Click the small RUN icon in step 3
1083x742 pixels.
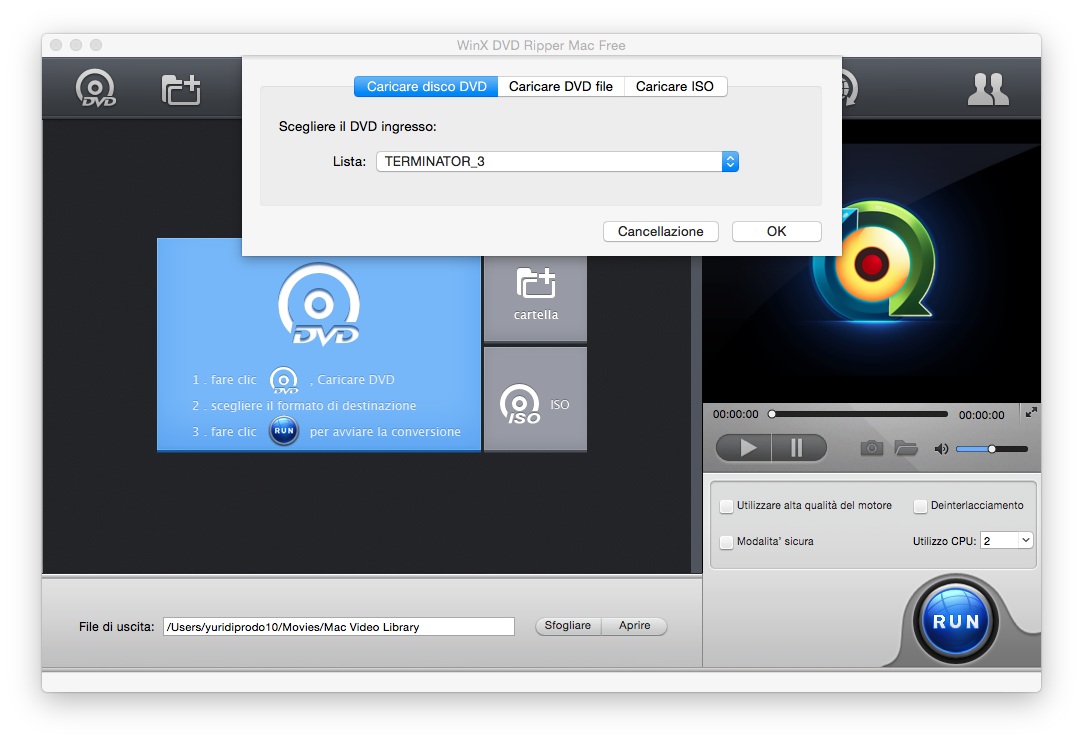click(284, 430)
